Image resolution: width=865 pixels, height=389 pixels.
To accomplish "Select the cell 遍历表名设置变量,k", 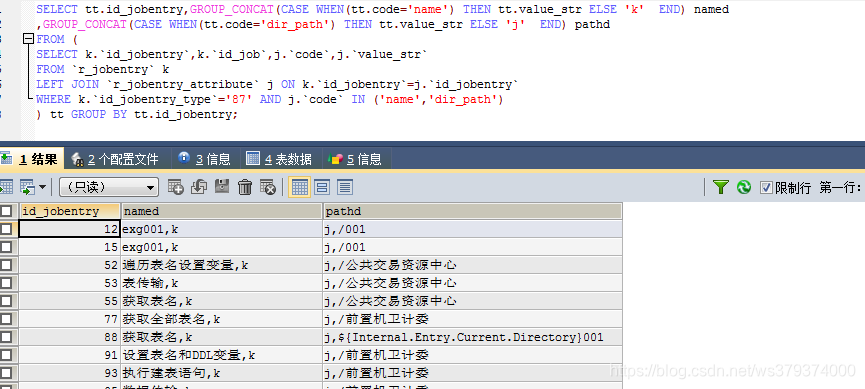I will [x=222, y=265].
